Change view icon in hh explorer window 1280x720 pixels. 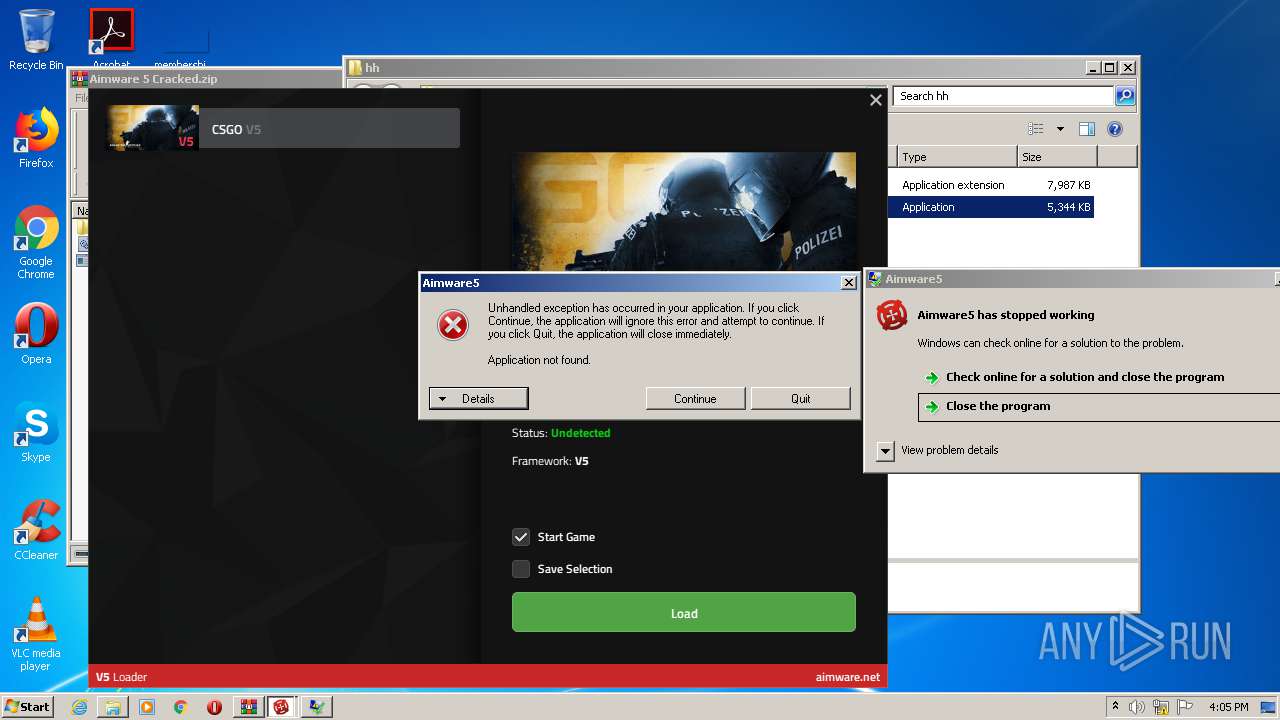pos(1036,129)
